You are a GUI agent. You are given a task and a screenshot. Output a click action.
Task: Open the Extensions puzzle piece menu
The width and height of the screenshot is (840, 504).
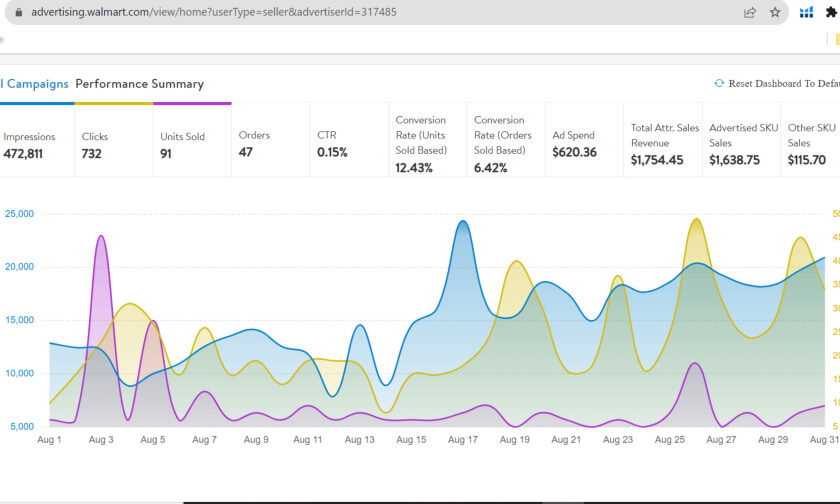click(x=831, y=12)
